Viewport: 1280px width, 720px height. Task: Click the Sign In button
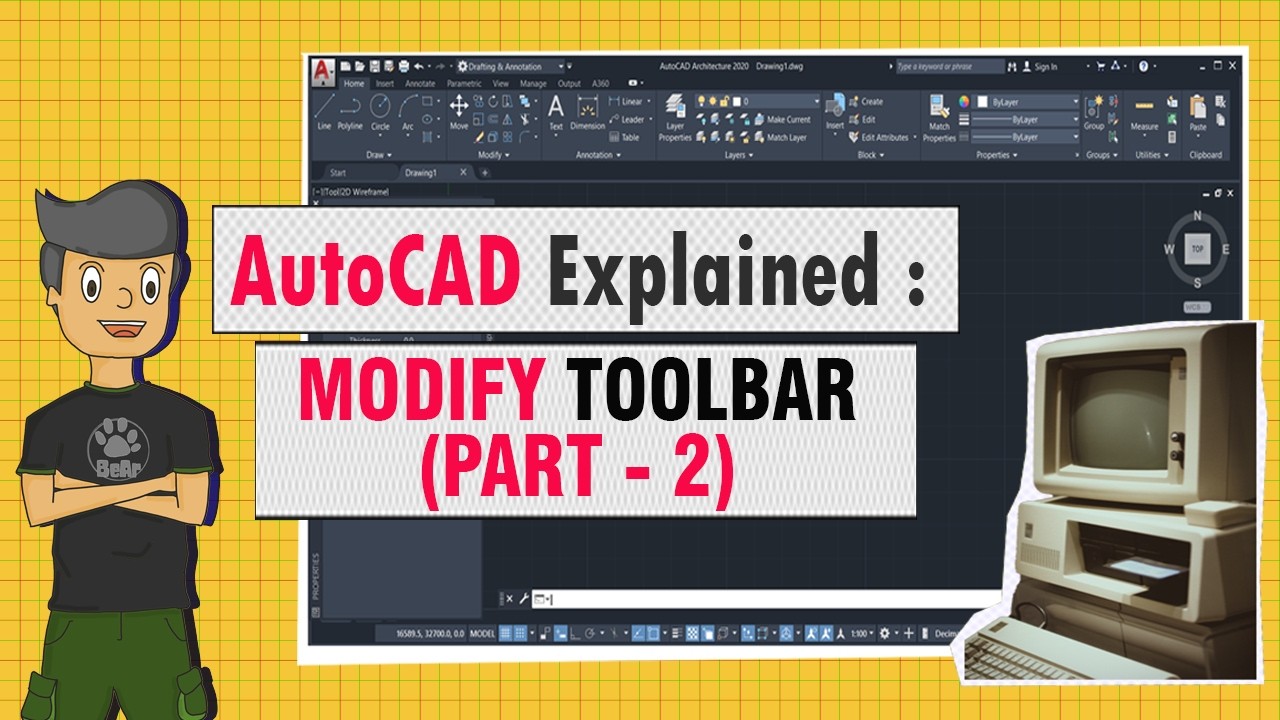pos(1040,66)
